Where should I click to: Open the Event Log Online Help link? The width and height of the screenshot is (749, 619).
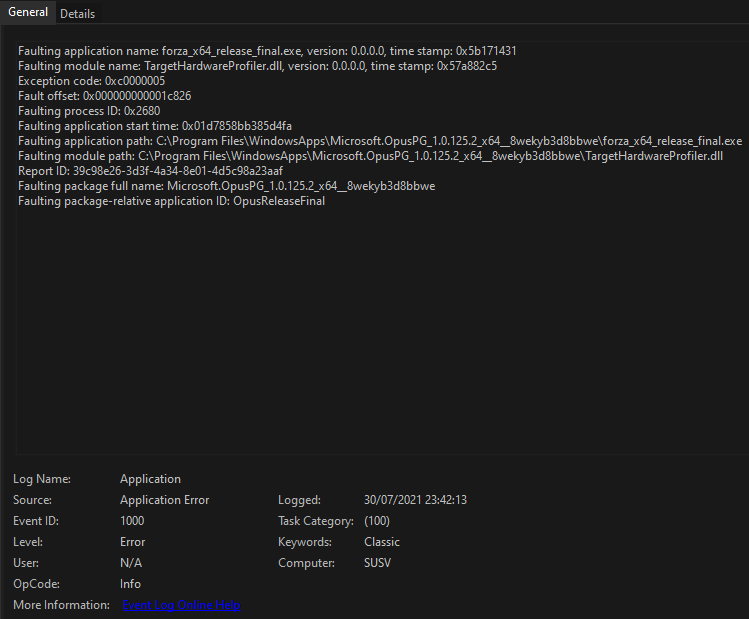point(182,605)
